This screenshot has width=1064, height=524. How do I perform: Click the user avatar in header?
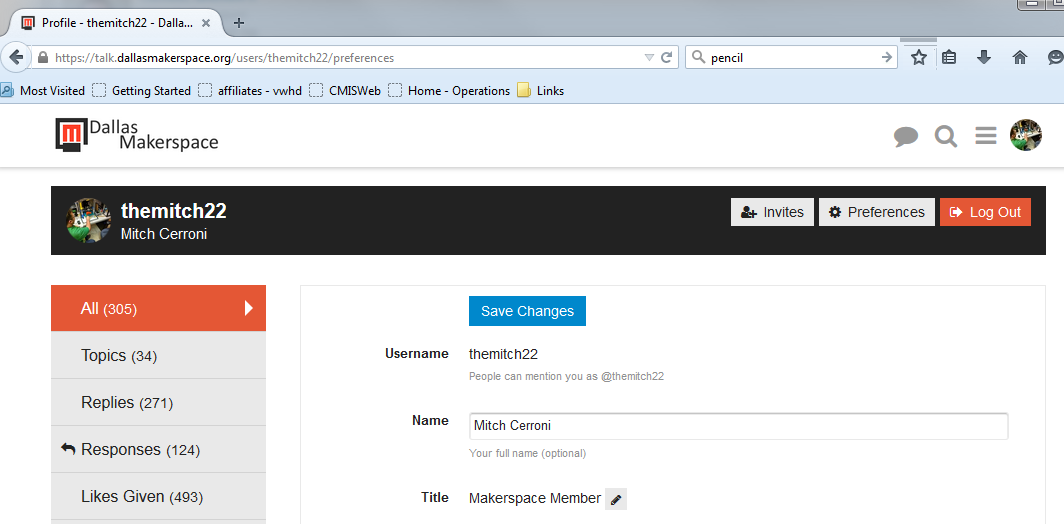(1026, 135)
